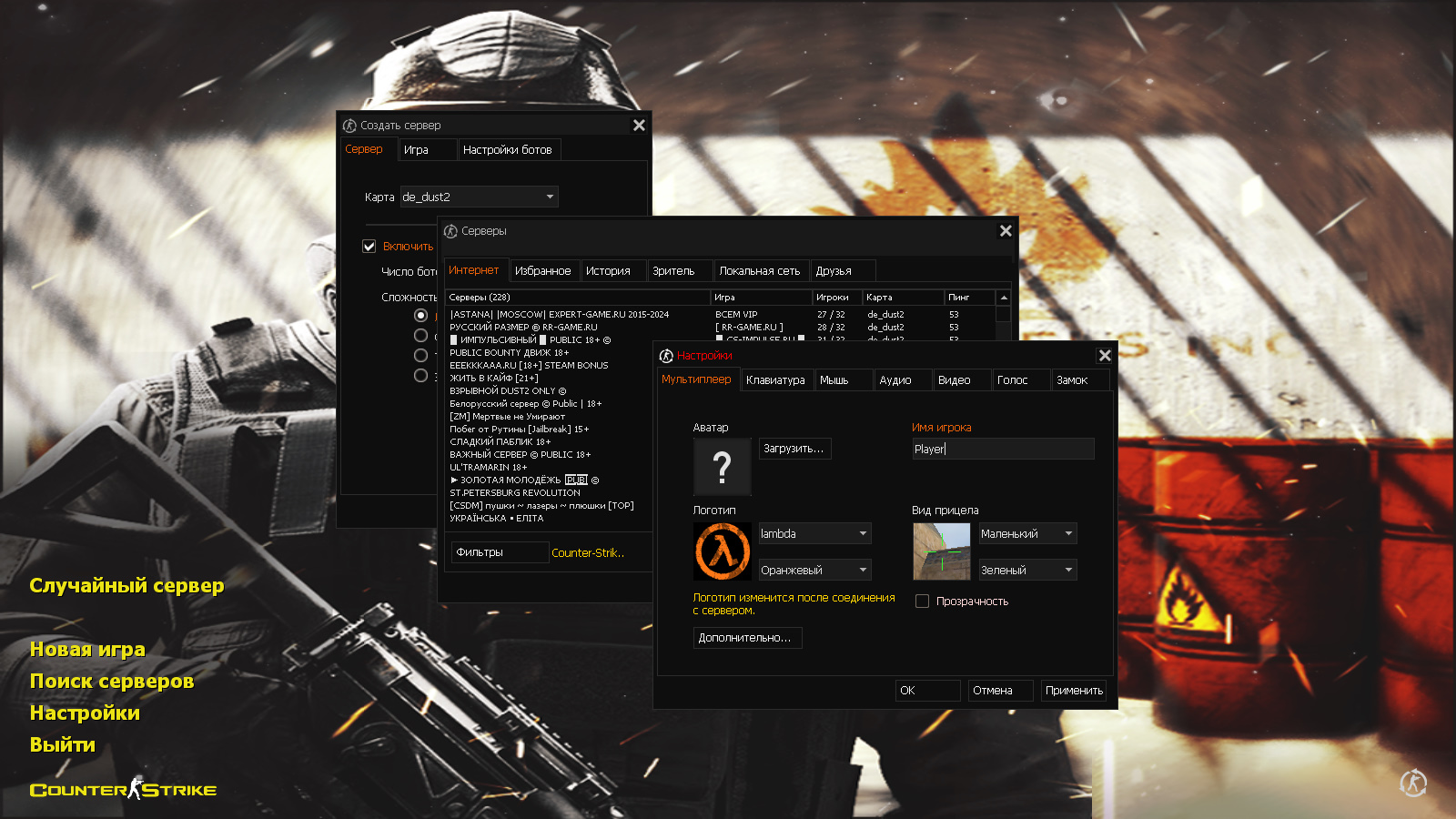Close the Создать сервер window

(639, 126)
